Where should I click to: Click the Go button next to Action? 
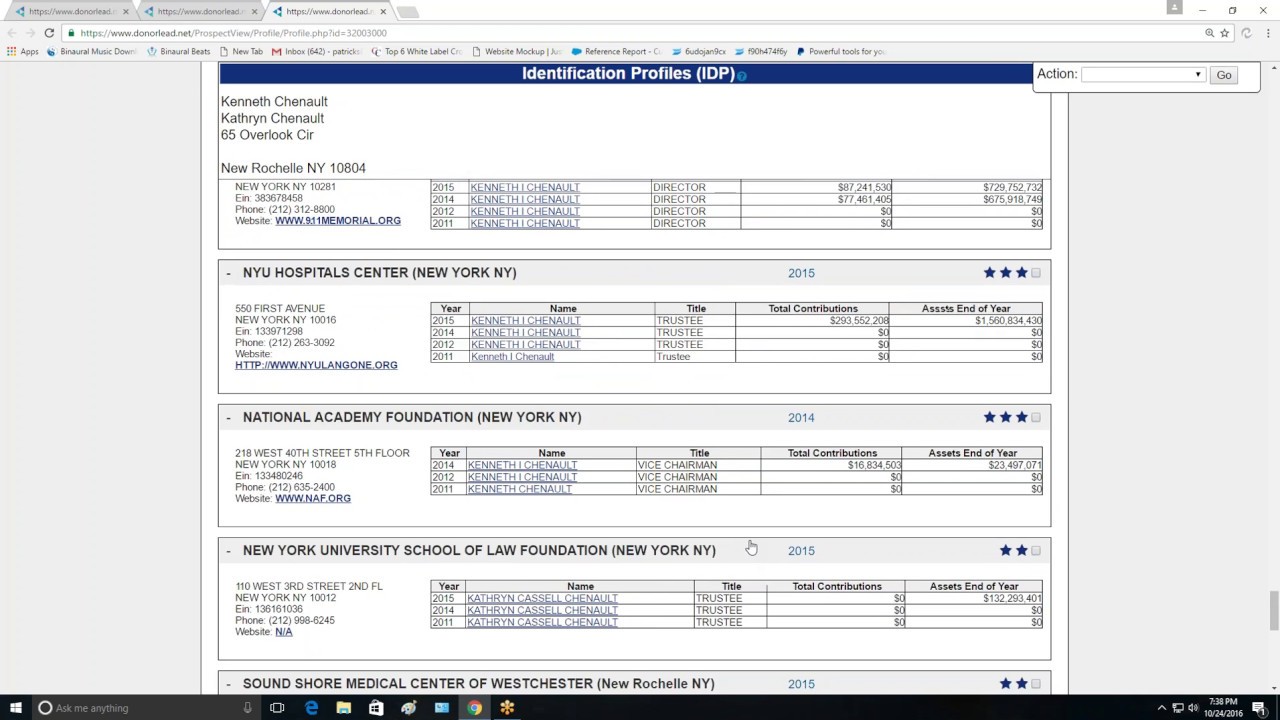point(1224,75)
